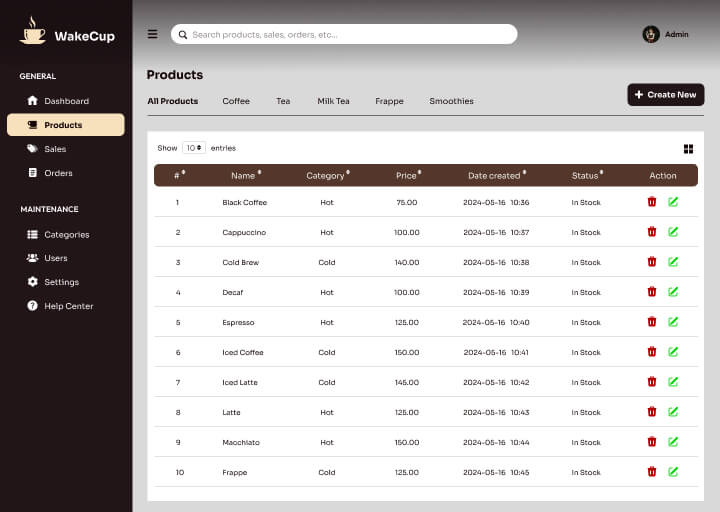Screen dimensions: 720x512
Task: Click the 75.00 price cell
Action: [x=407, y=203]
